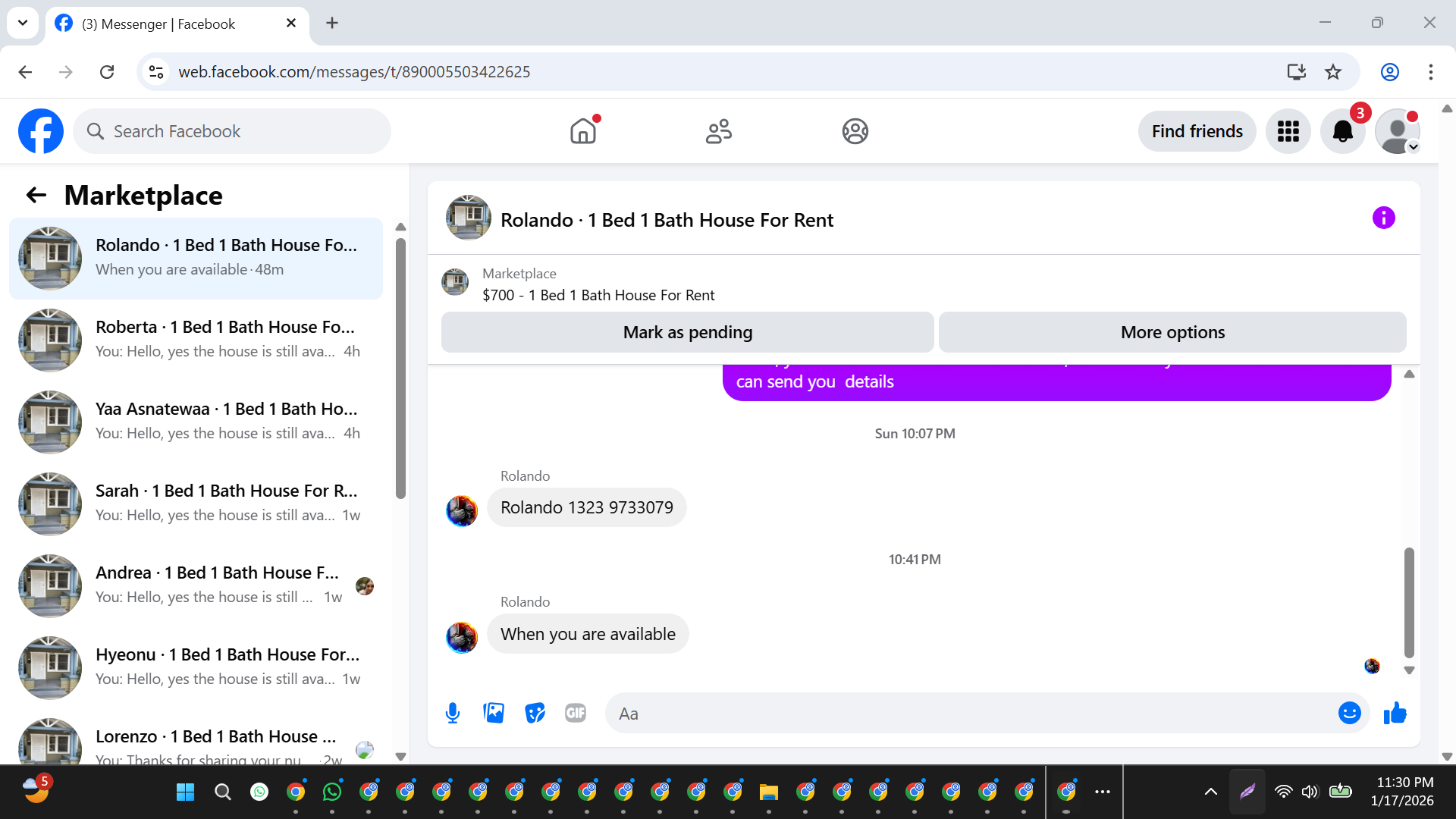1456x819 pixels.
Task: Open the sticker picker icon
Action: [x=535, y=713]
